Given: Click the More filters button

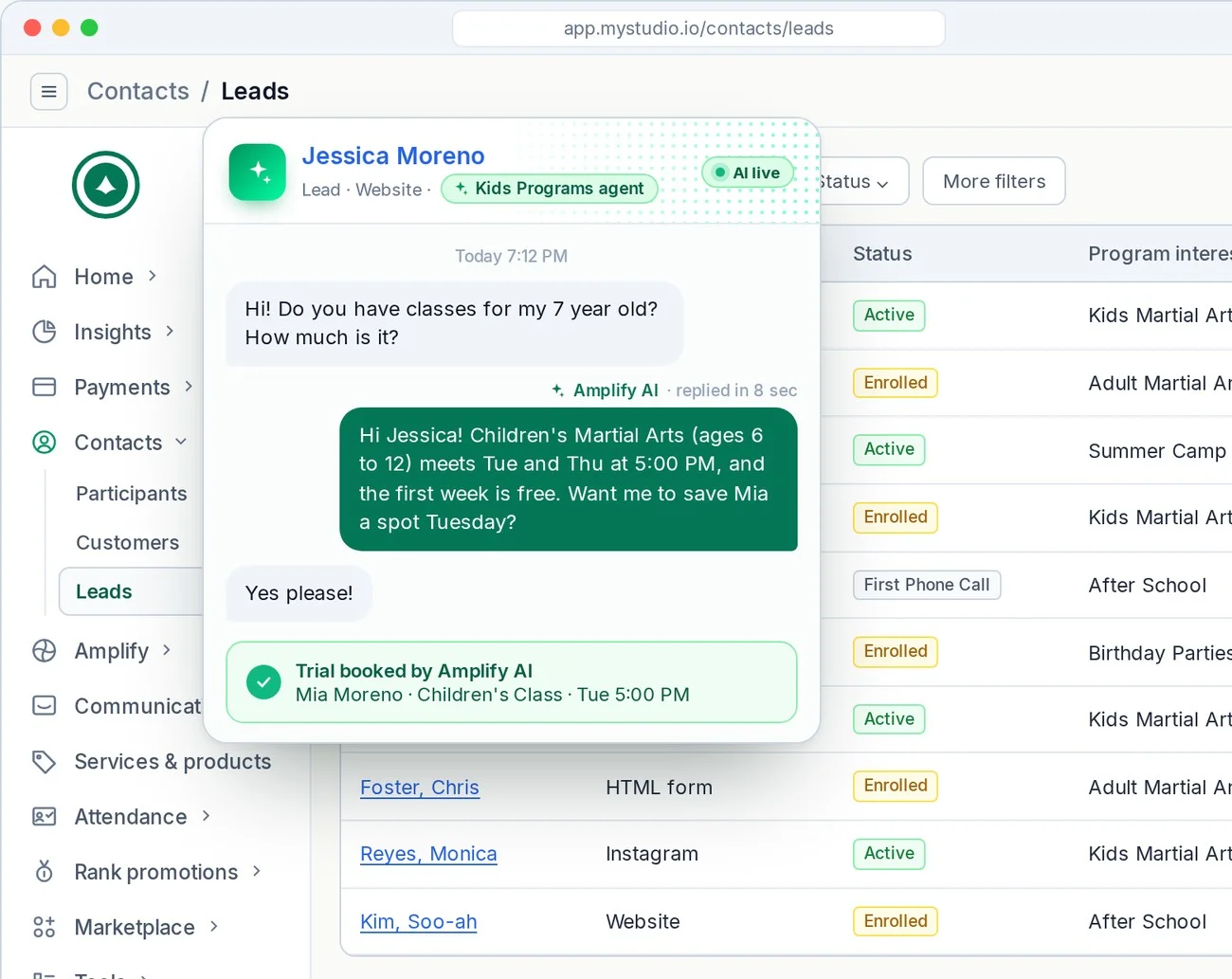Looking at the screenshot, I should click(x=994, y=181).
